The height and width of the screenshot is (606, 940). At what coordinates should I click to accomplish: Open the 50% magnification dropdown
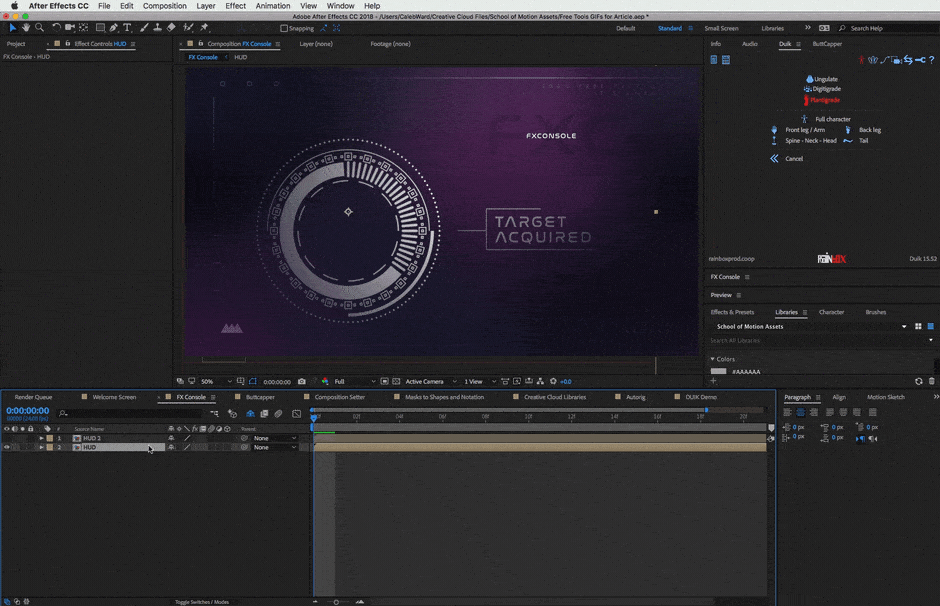216,381
